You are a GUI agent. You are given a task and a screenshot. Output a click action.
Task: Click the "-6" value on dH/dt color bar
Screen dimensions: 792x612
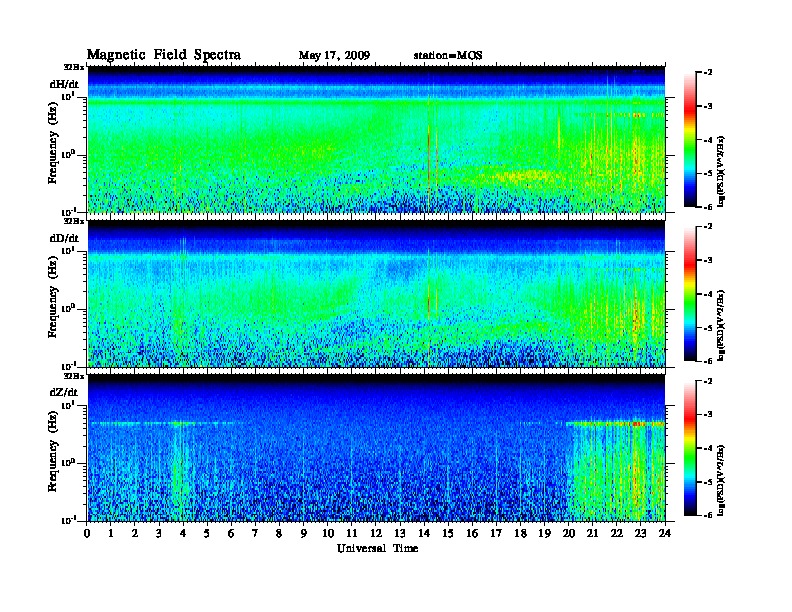pos(708,207)
